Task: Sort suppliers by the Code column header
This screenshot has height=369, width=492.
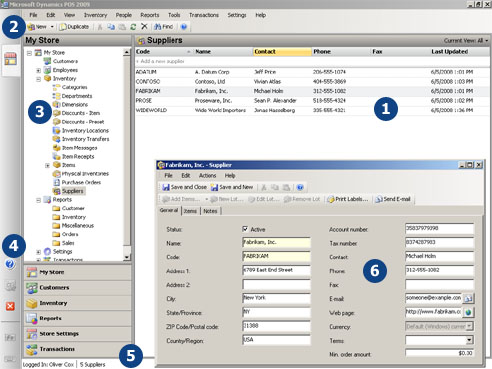Action: point(163,52)
